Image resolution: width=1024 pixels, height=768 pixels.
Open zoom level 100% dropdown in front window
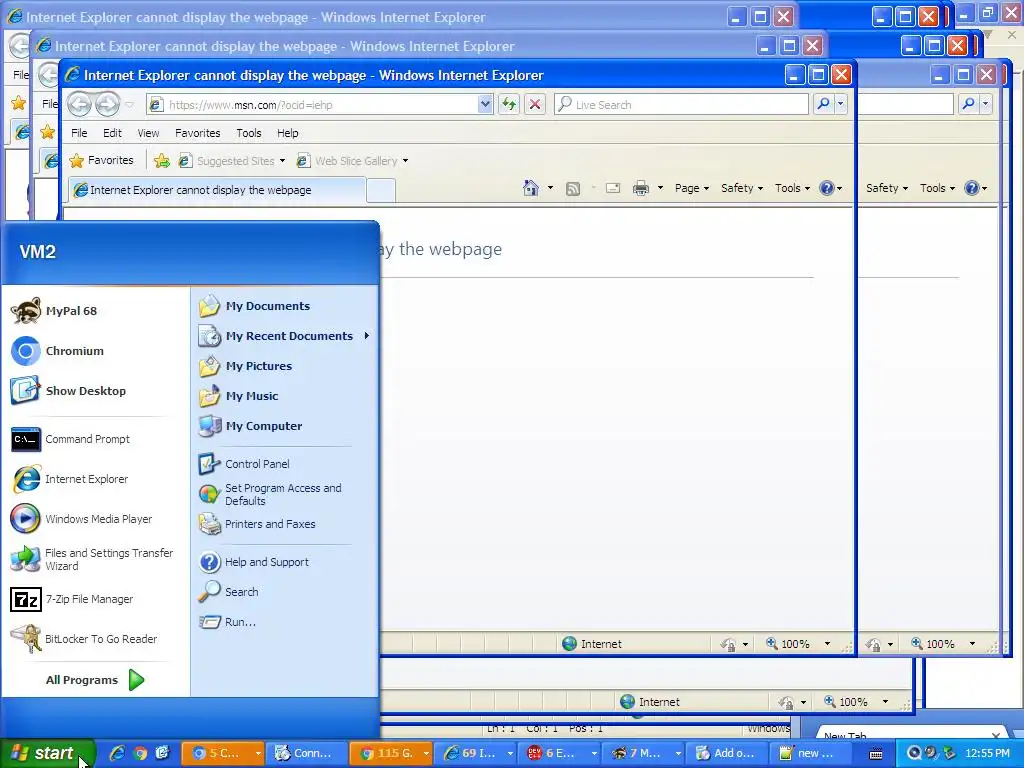click(x=827, y=644)
